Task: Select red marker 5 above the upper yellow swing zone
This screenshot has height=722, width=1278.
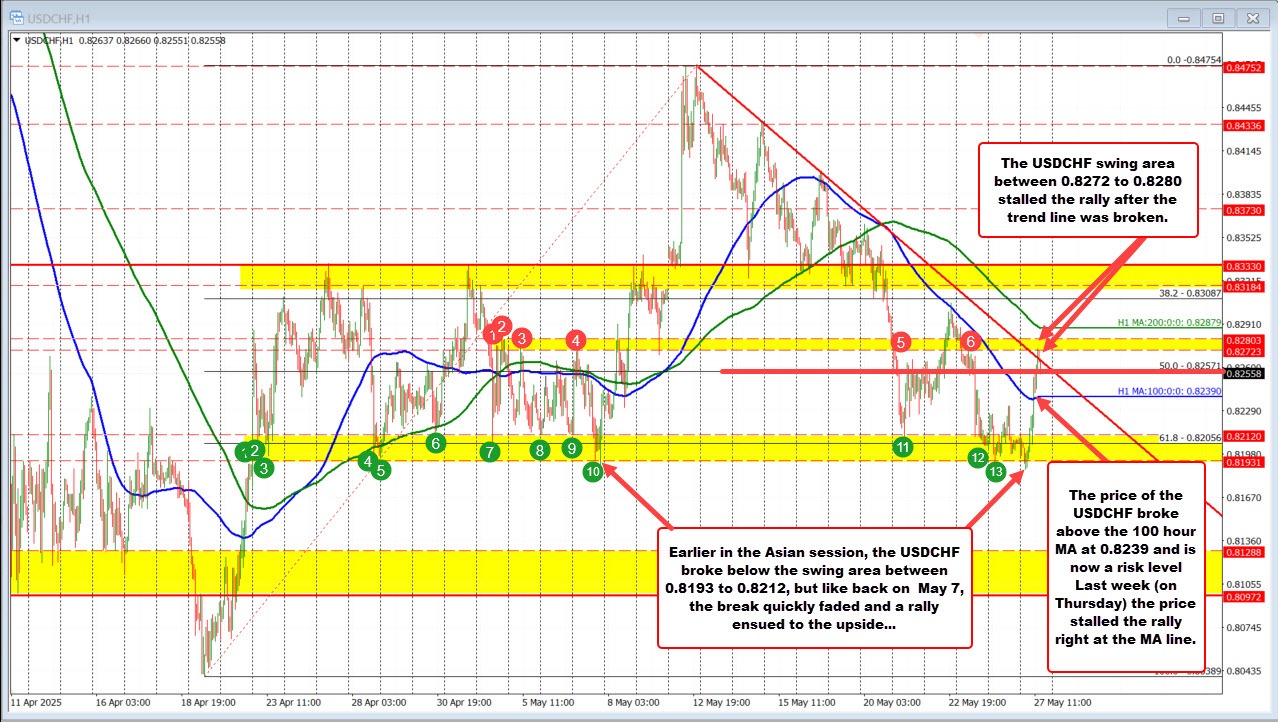Action: click(x=899, y=343)
